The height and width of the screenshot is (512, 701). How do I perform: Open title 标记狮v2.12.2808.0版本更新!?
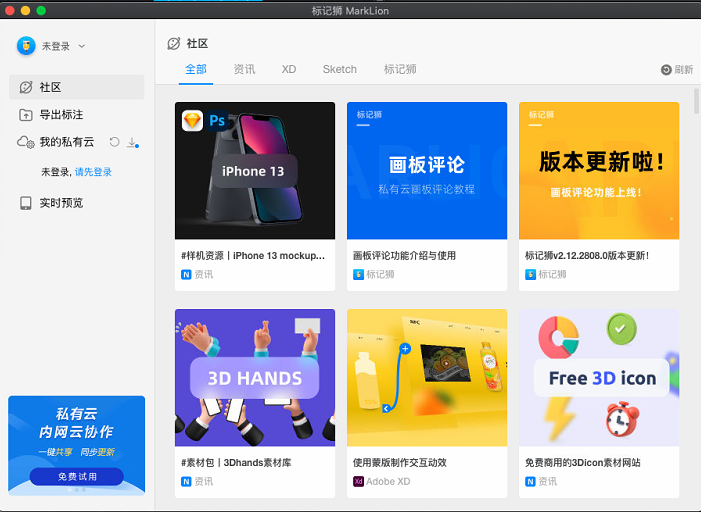[x=587, y=255]
